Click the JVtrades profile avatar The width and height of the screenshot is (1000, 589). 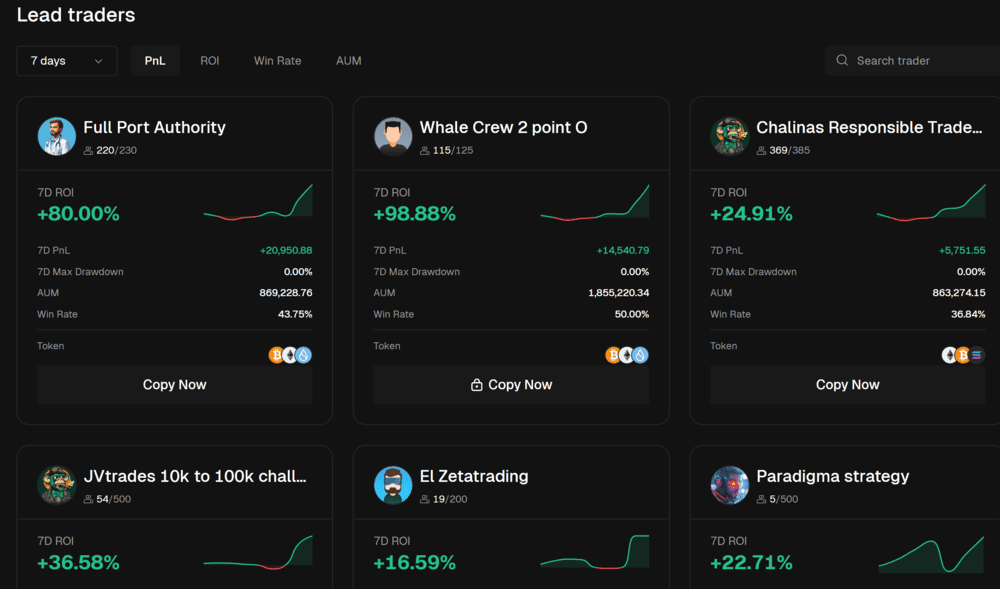pos(57,485)
